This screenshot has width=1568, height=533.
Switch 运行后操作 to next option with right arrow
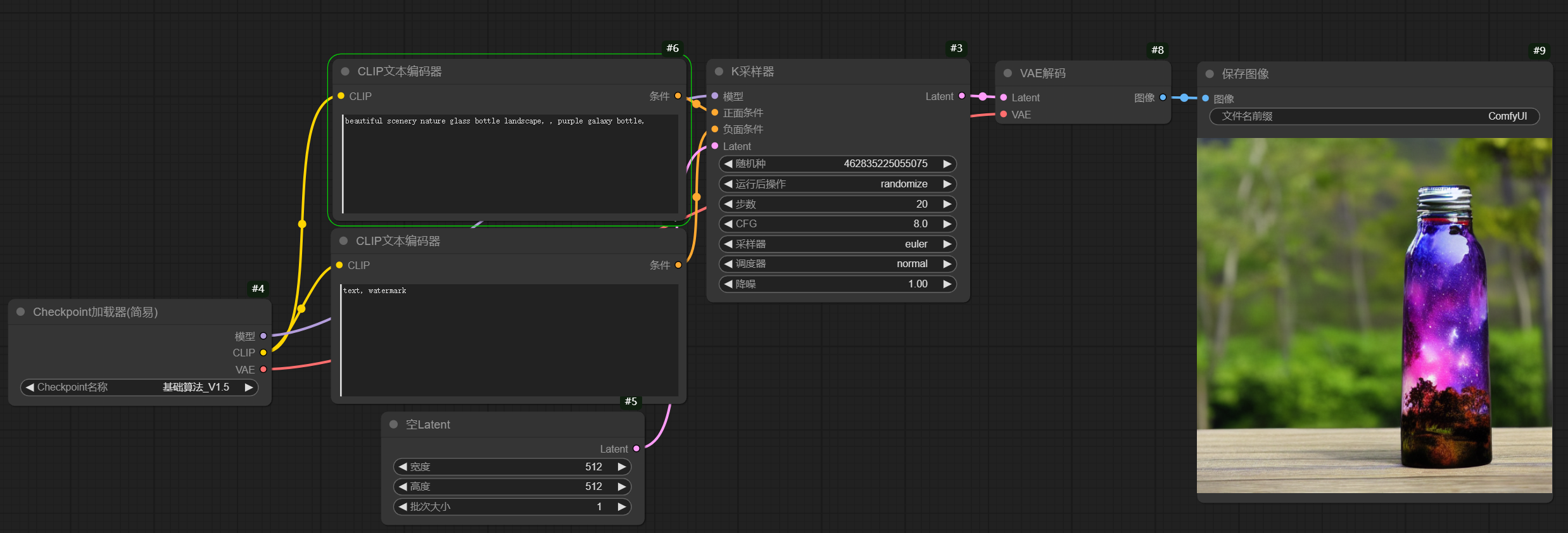(947, 184)
